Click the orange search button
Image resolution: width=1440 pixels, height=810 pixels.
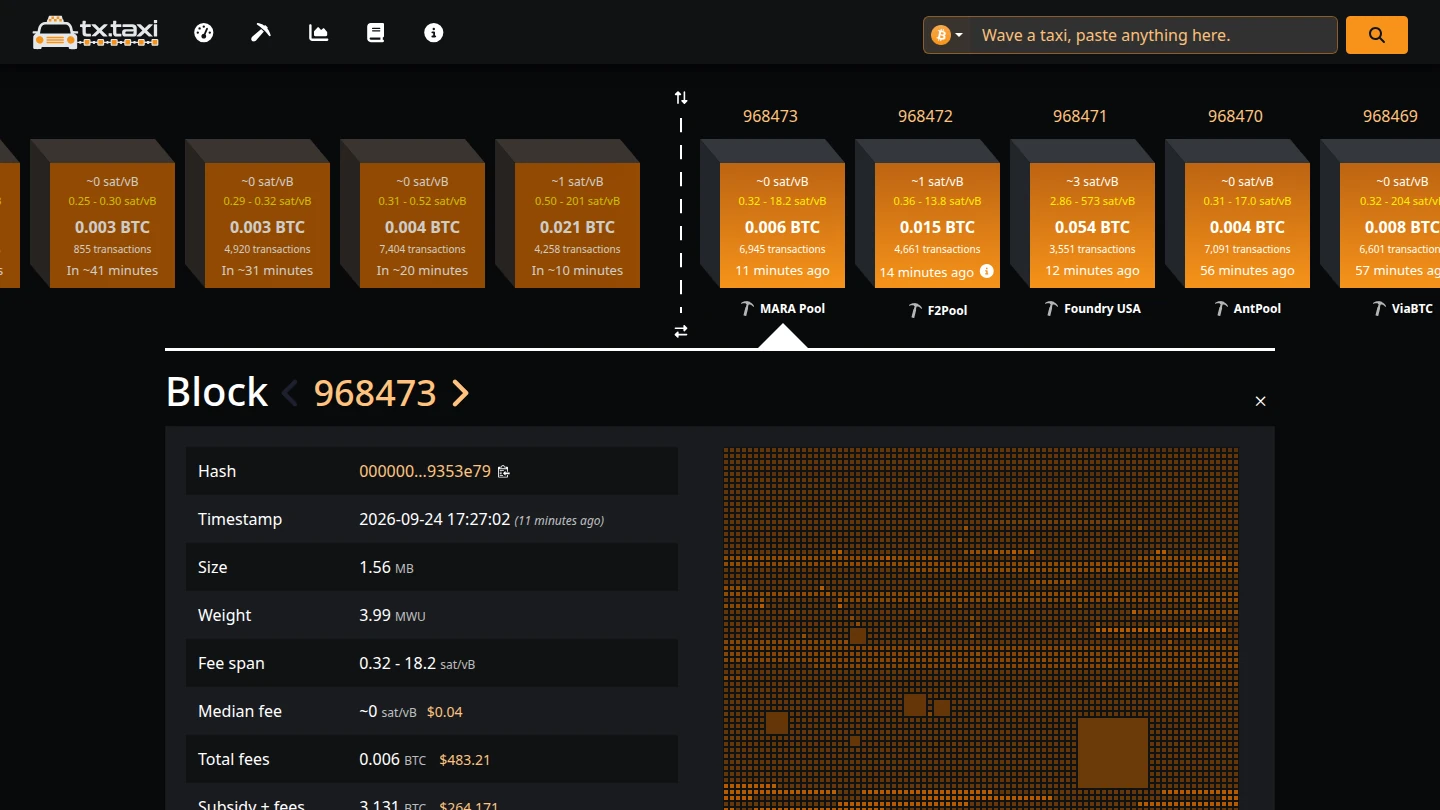1377,35
